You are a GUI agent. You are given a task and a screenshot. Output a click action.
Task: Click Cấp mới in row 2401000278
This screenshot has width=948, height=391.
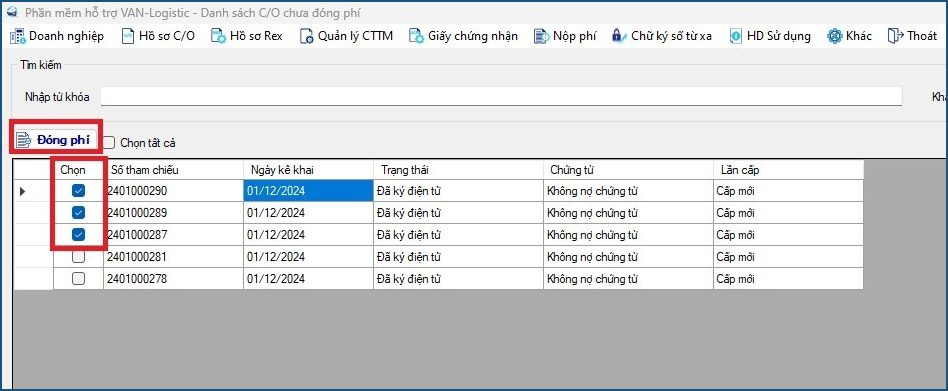click(736, 279)
